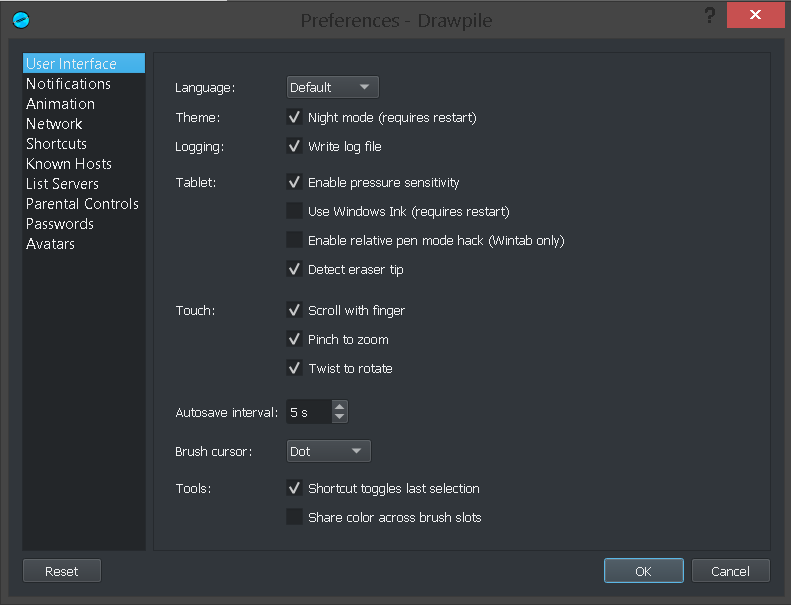This screenshot has height=605, width=791.
Task: Open the Brush cursor dropdown
Action: [x=328, y=451]
